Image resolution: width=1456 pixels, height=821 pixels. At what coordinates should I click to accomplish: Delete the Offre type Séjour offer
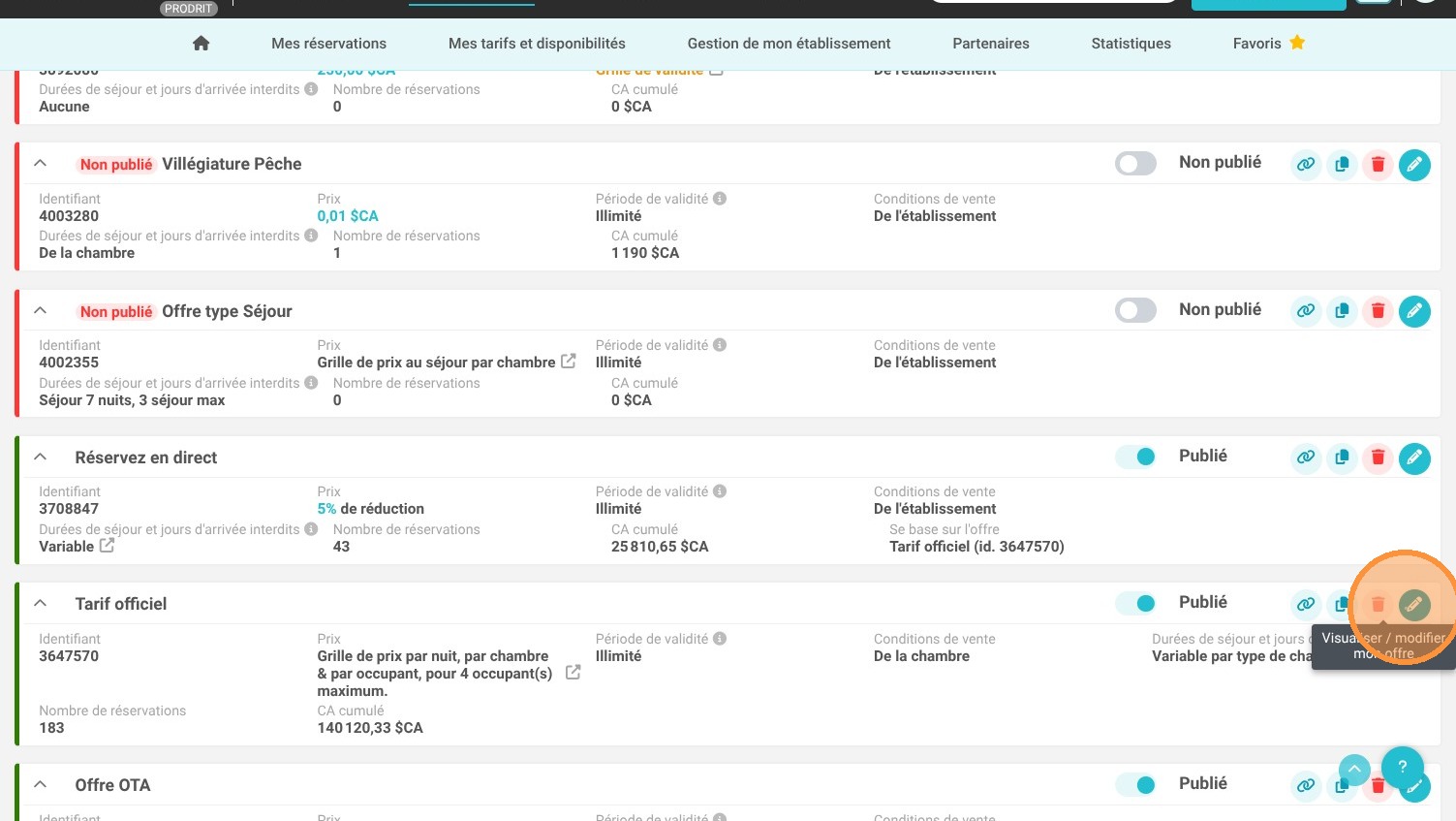click(x=1378, y=311)
